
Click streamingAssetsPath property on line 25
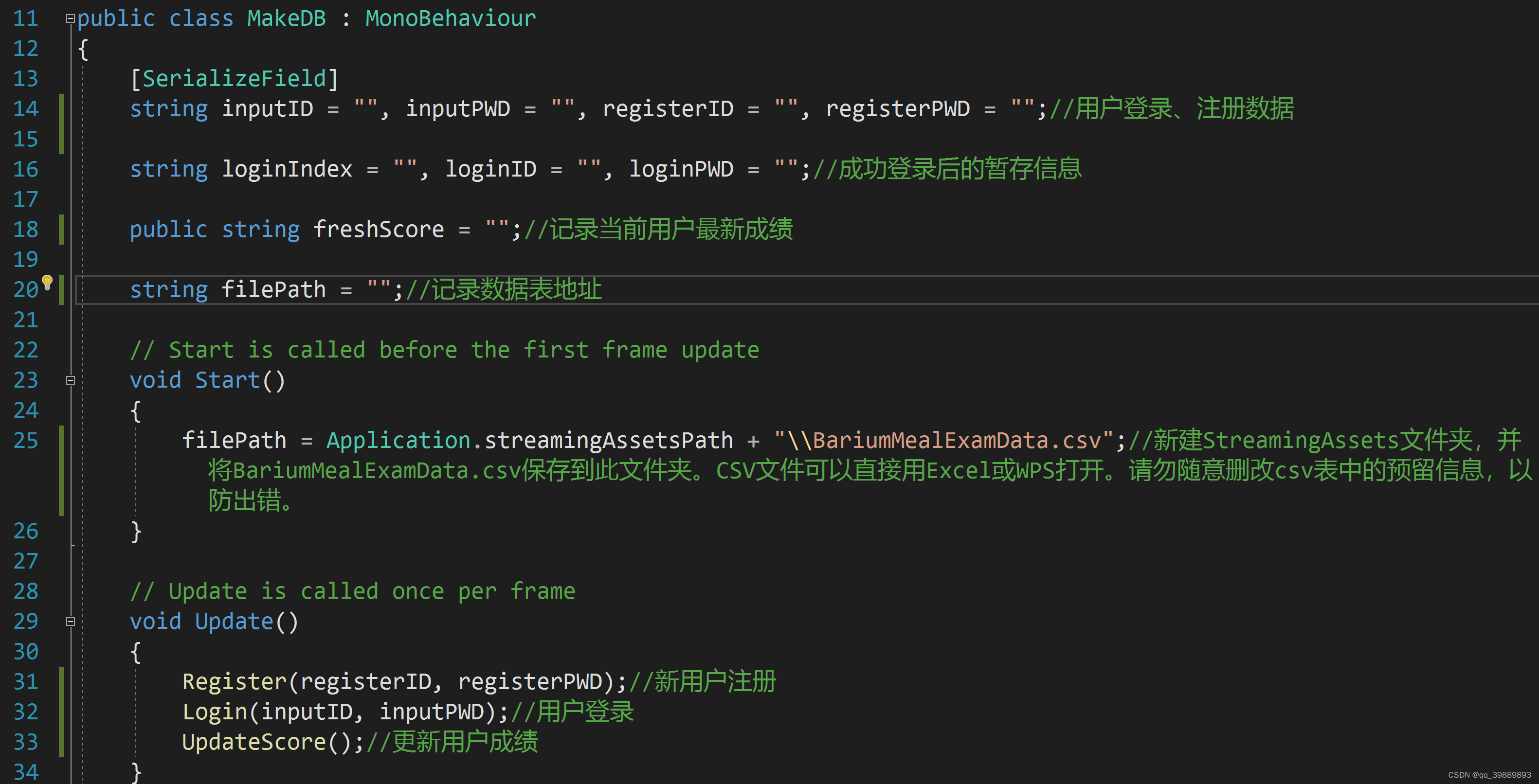(x=609, y=441)
